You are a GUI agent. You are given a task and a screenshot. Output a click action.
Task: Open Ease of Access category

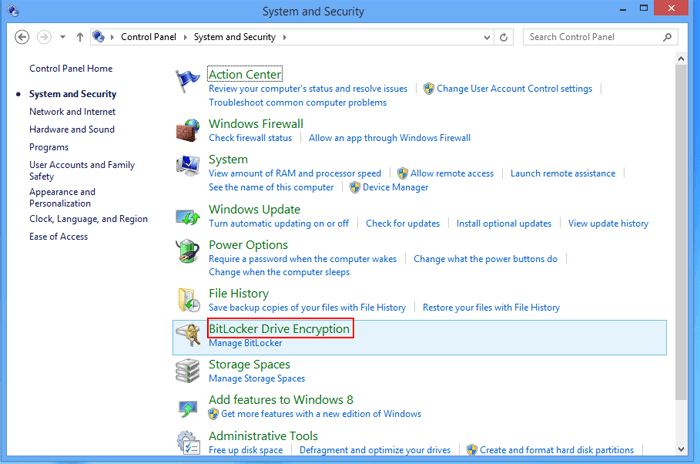(58, 237)
